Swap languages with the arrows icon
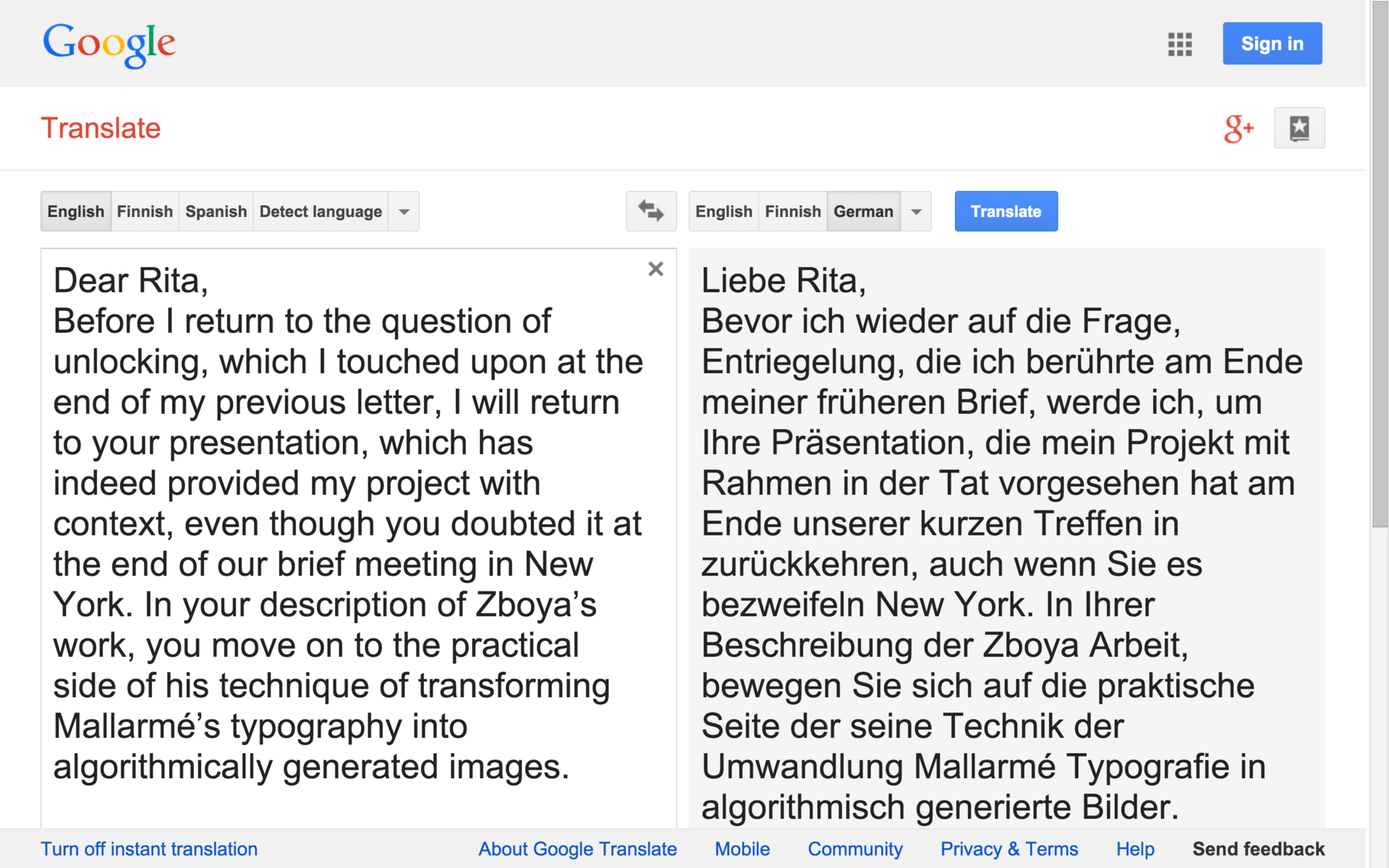Viewport: 1389px width, 868px height. point(650,211)
